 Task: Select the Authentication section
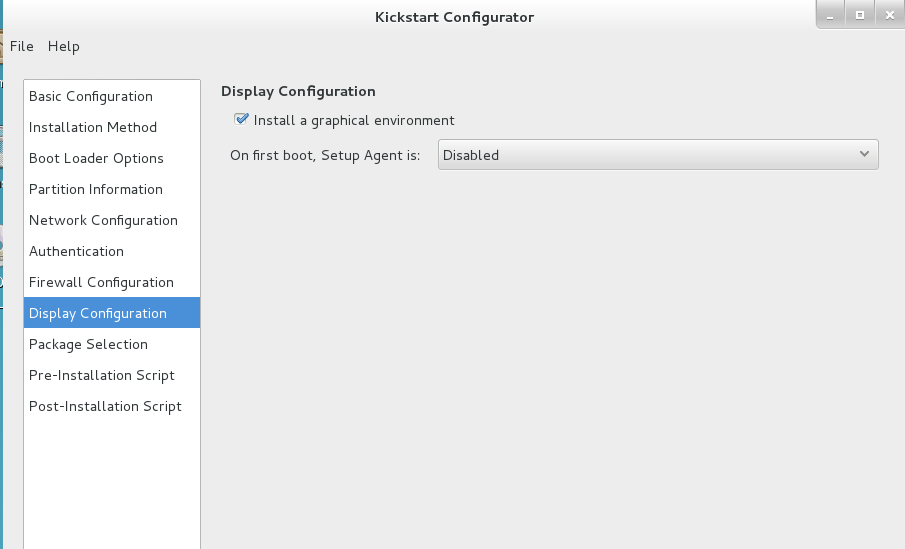(x=76, y=251)
